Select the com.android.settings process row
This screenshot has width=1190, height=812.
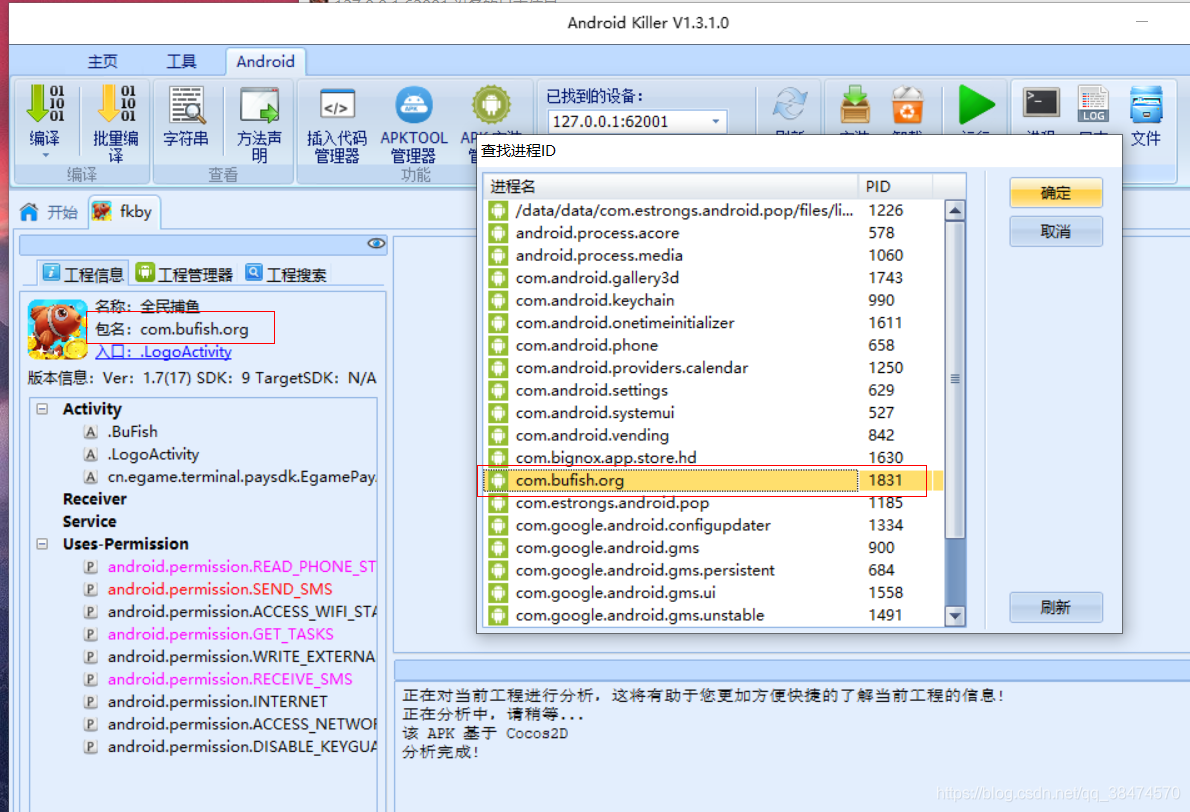(711, 390)
